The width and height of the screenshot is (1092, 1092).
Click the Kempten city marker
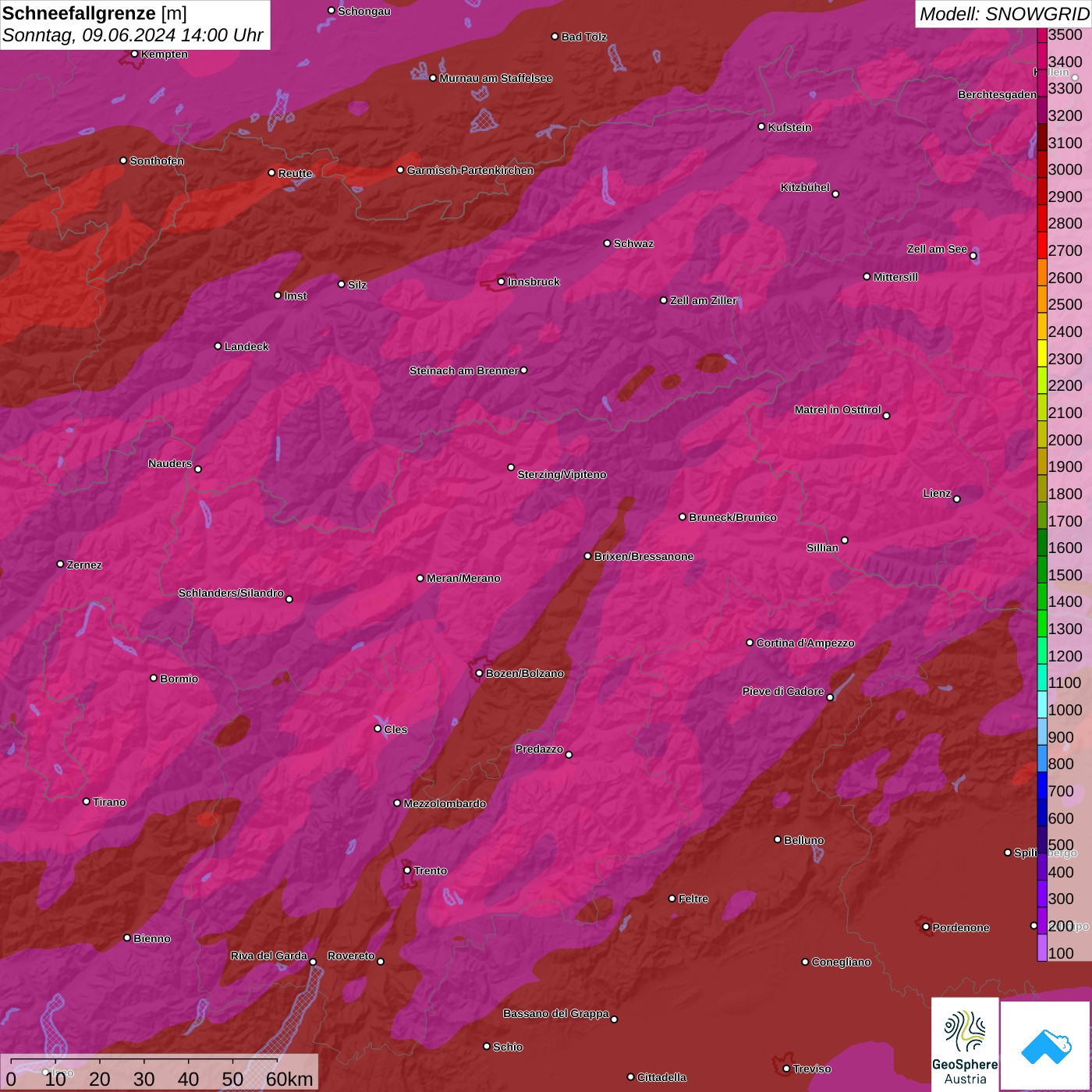(134, 54)
